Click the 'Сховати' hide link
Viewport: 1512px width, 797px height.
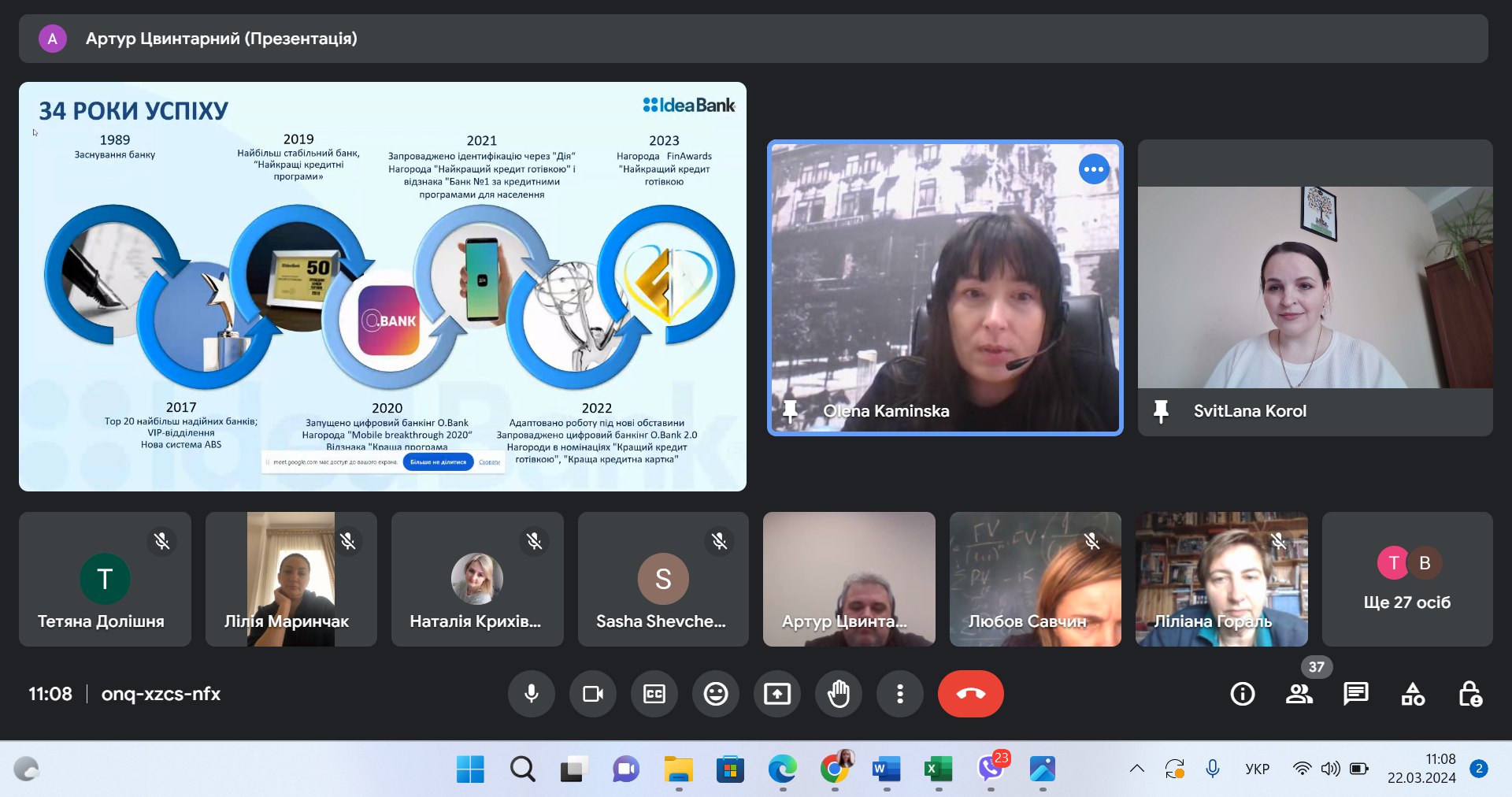[489, 462]
